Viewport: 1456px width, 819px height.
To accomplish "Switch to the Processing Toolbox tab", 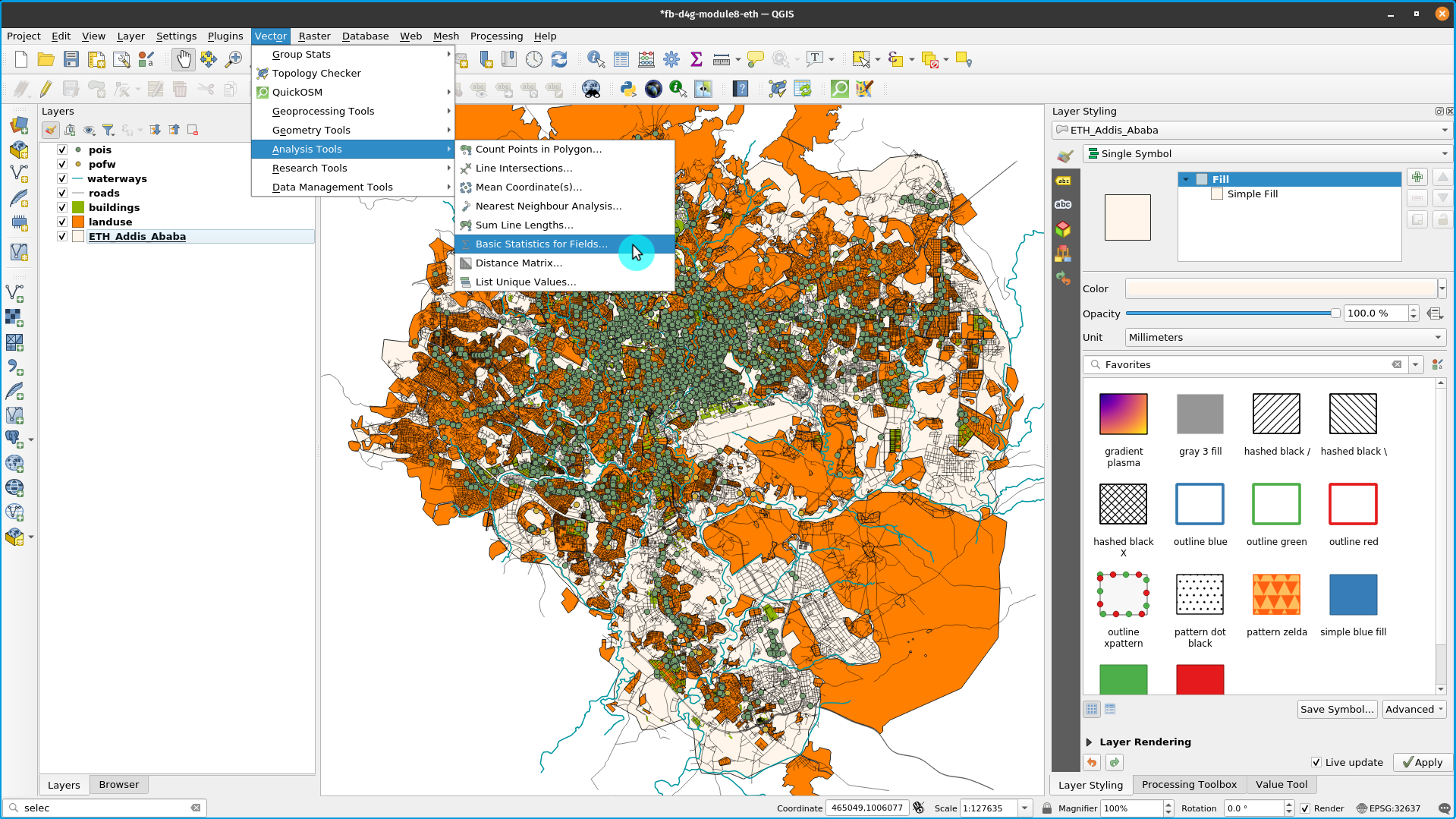I will click(x=1189, y=785).
